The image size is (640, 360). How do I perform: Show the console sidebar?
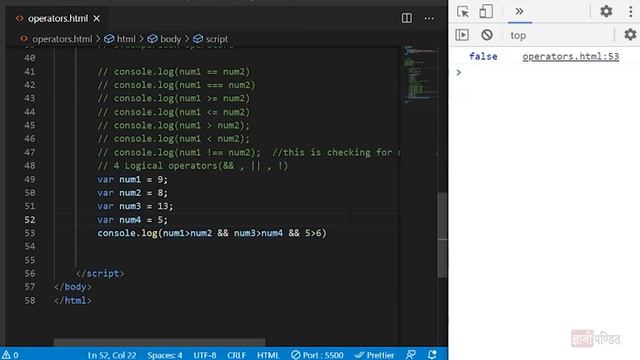point(462,35)
